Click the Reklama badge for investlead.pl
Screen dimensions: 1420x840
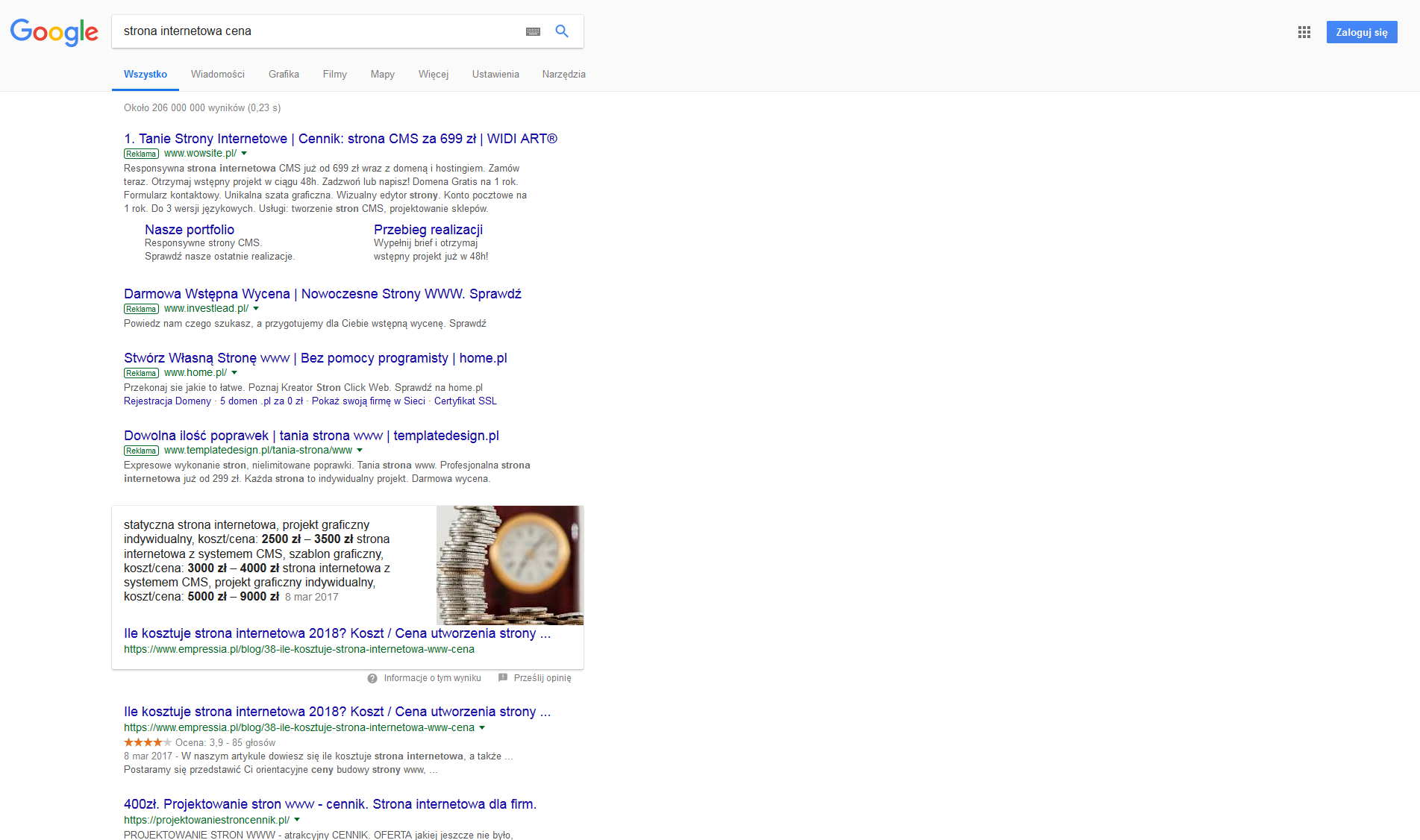click(x=141, y=309)
